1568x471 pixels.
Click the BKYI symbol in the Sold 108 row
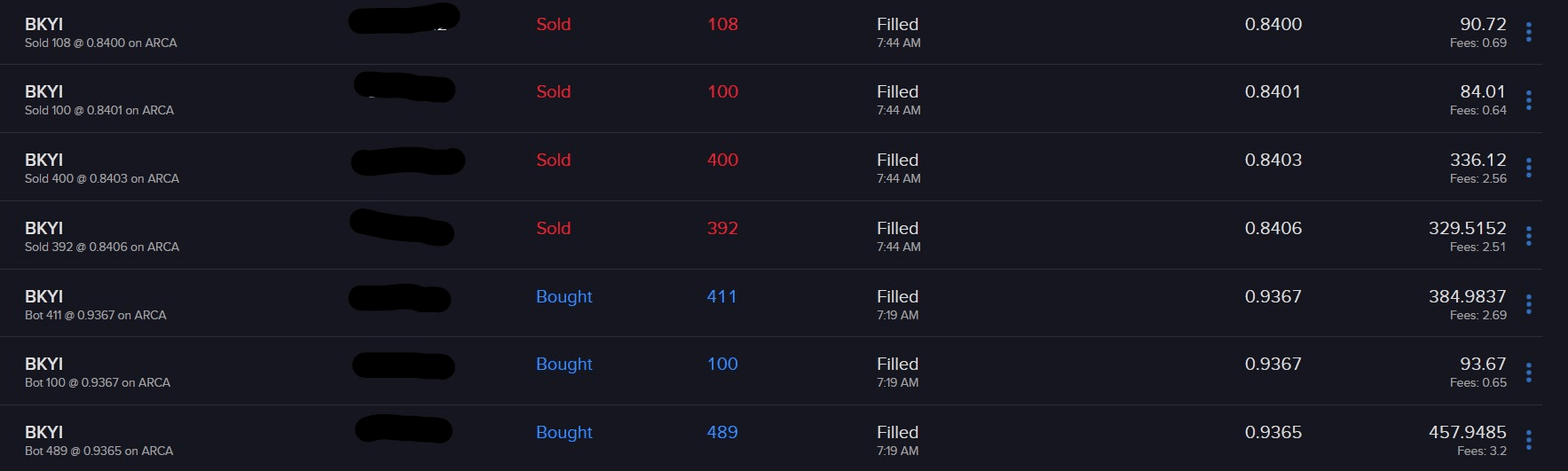(x=43, y=25)
